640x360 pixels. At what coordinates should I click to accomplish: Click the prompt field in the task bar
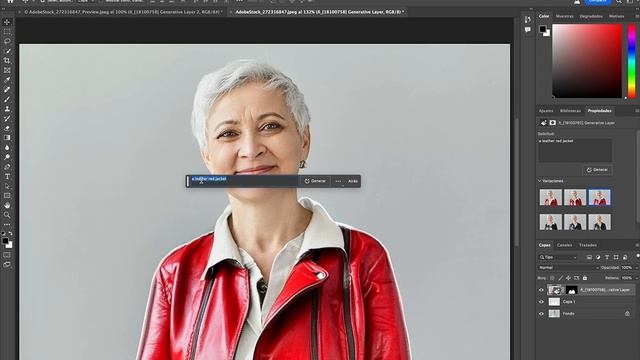244,181
